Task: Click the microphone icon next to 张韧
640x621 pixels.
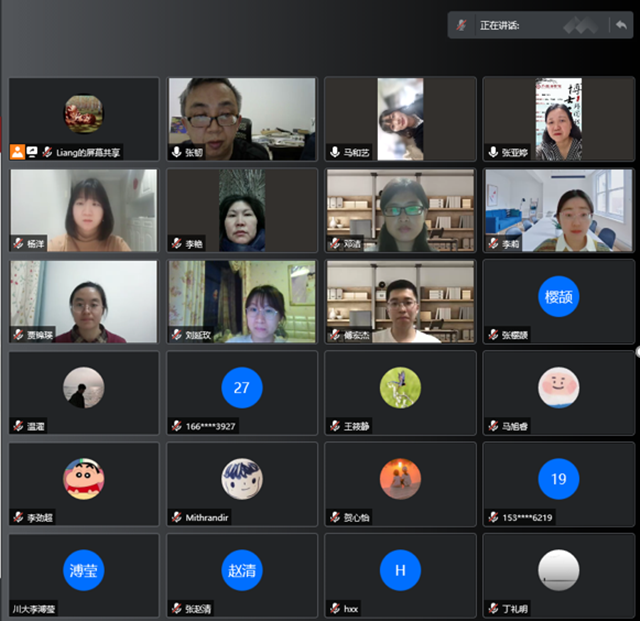Action: point(176,152)
